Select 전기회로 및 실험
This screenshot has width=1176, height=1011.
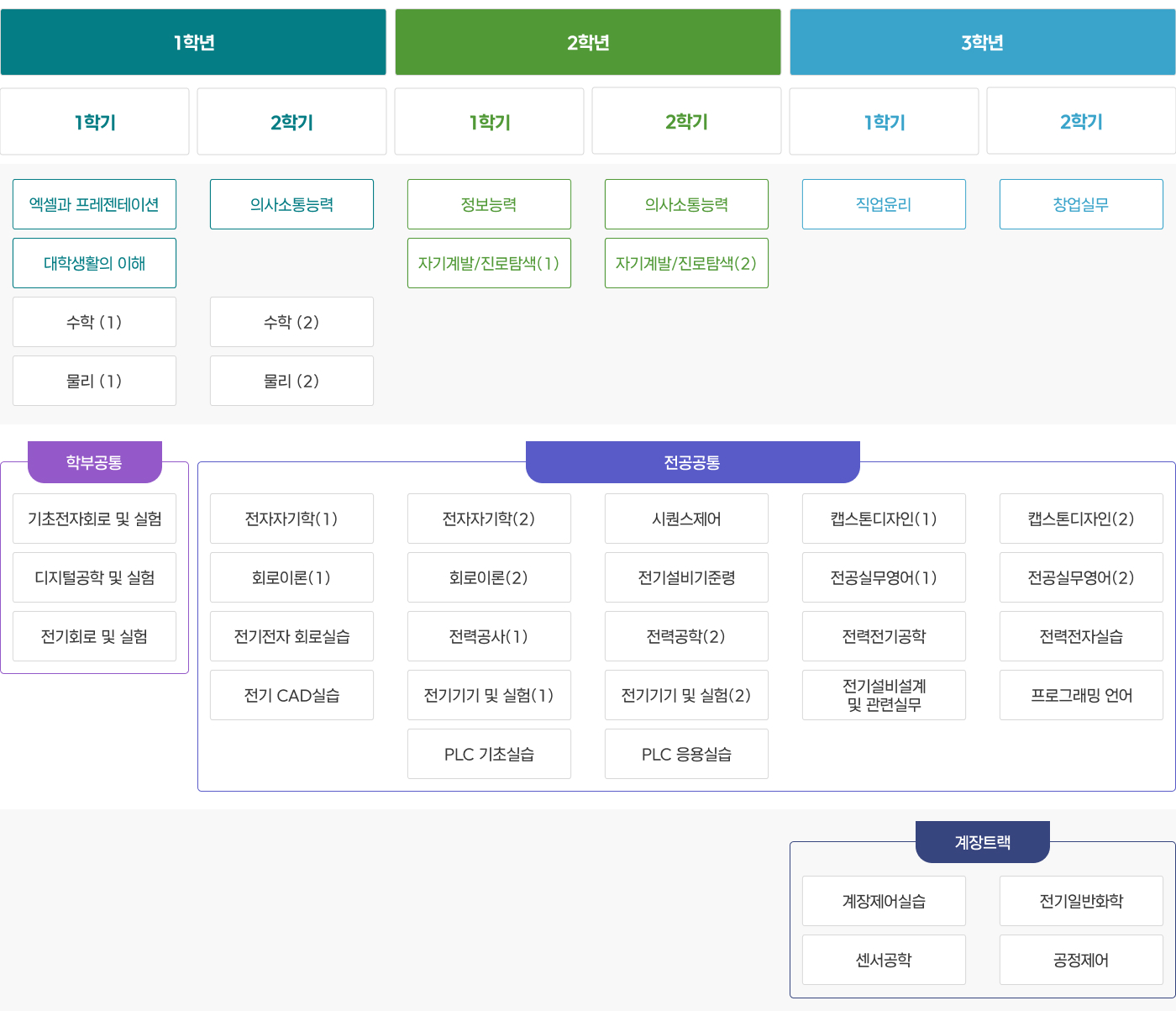pyautogui.click(x=94, y=636)
